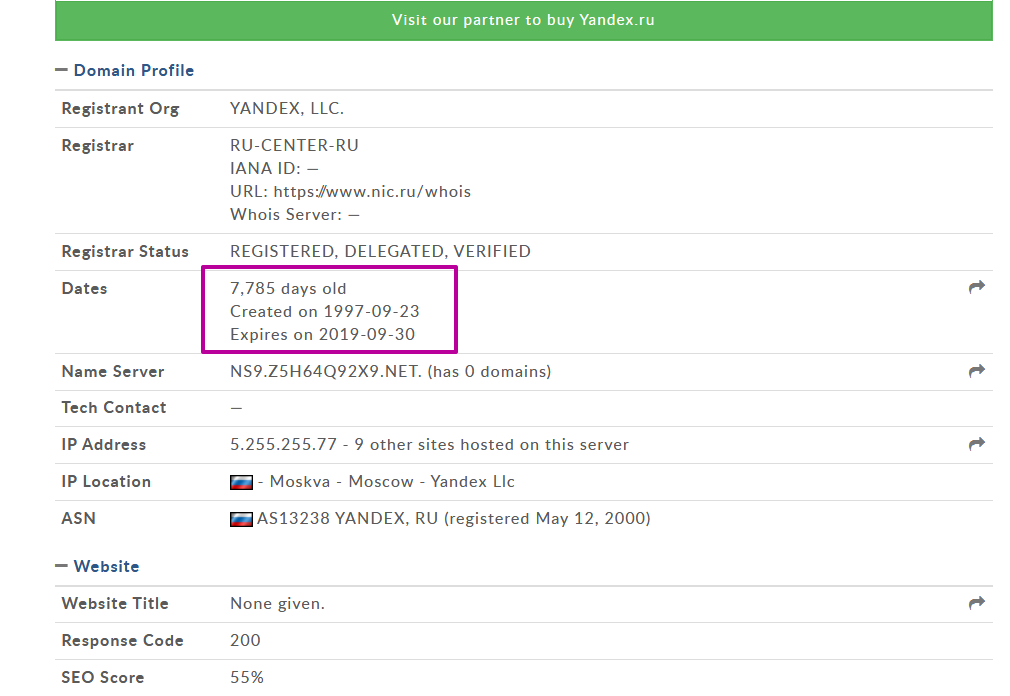
Task: Click Moskva - Moscow - Yandex Llc text
Action: pos(392,482)
